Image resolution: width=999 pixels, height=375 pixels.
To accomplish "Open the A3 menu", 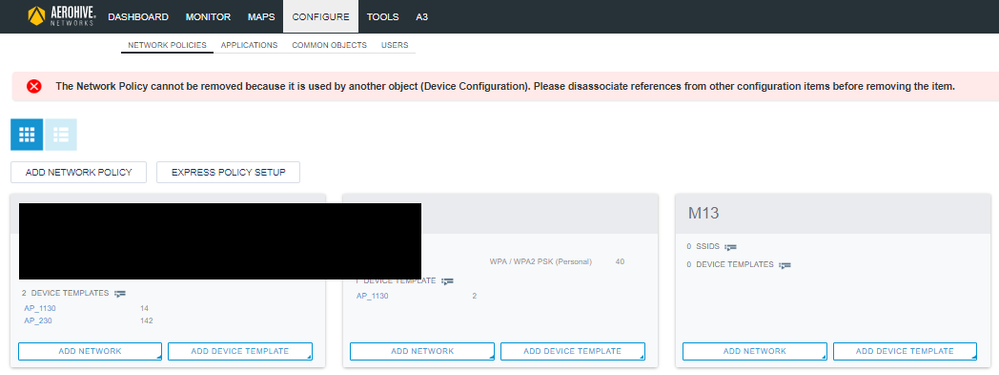I will (x=422, y=17).
